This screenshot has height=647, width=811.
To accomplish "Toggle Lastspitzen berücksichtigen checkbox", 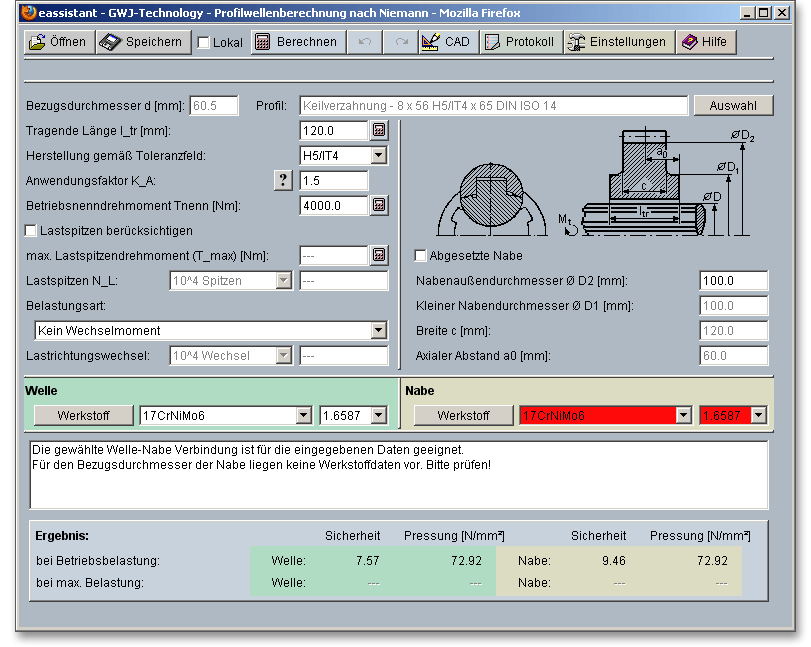I will [31, 230].
